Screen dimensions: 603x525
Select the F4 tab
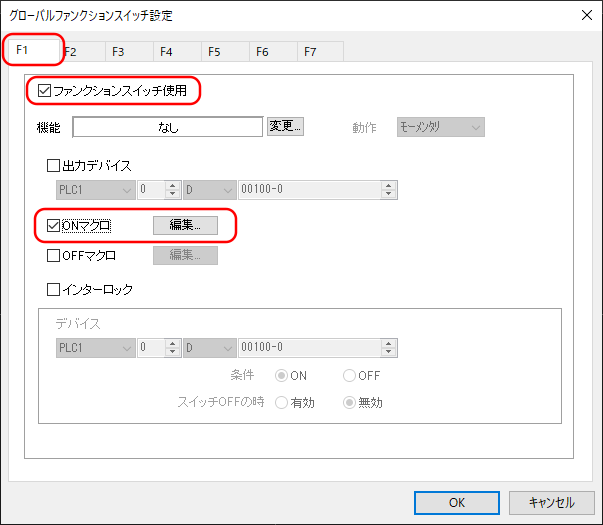(x=166, y=51)
